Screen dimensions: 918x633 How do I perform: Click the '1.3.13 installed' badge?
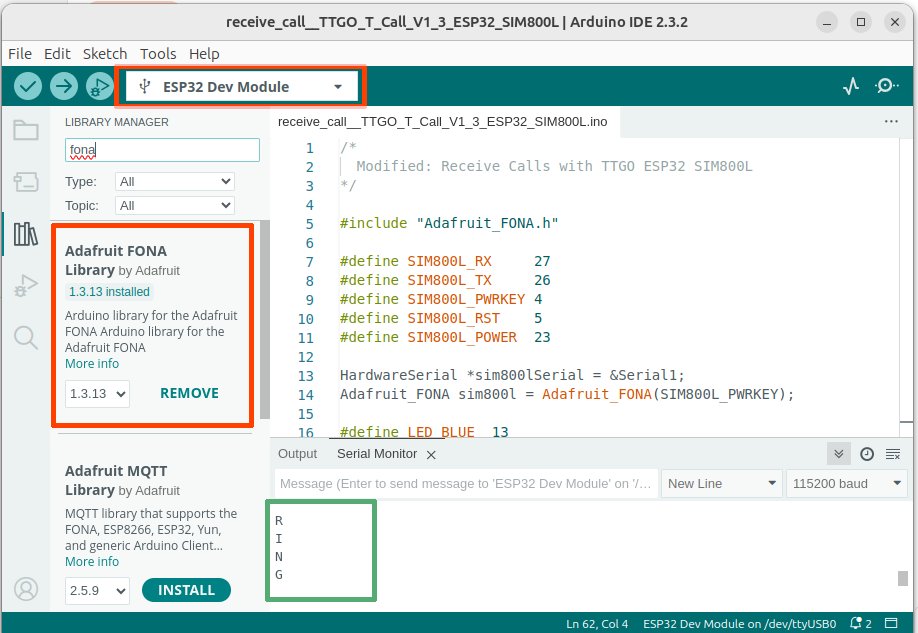pyautogui.click(x=109, y=292)
